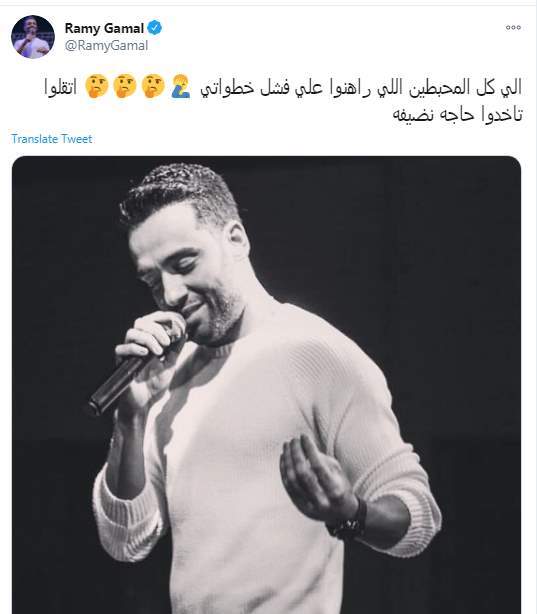Click the microphone in the photo

pyautogui.click(x=130, y=374)
